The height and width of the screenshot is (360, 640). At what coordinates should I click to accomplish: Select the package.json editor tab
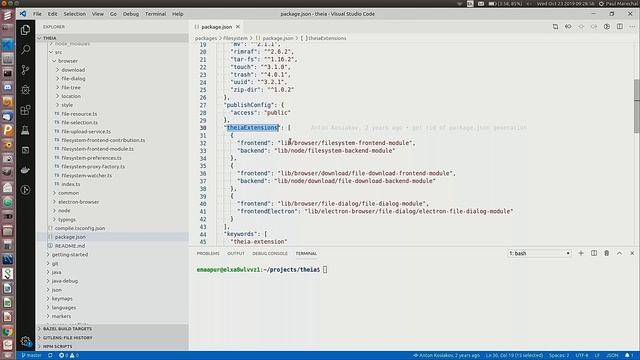[217, 27]
